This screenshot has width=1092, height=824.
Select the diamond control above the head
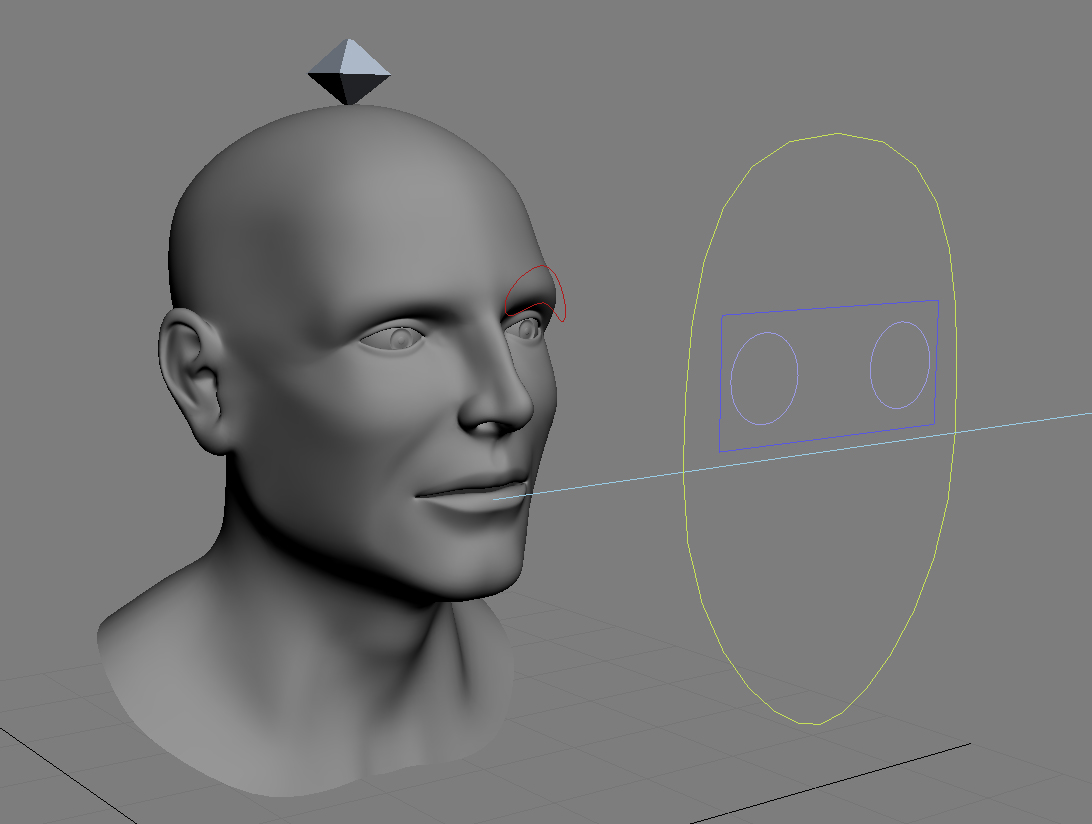350,72
